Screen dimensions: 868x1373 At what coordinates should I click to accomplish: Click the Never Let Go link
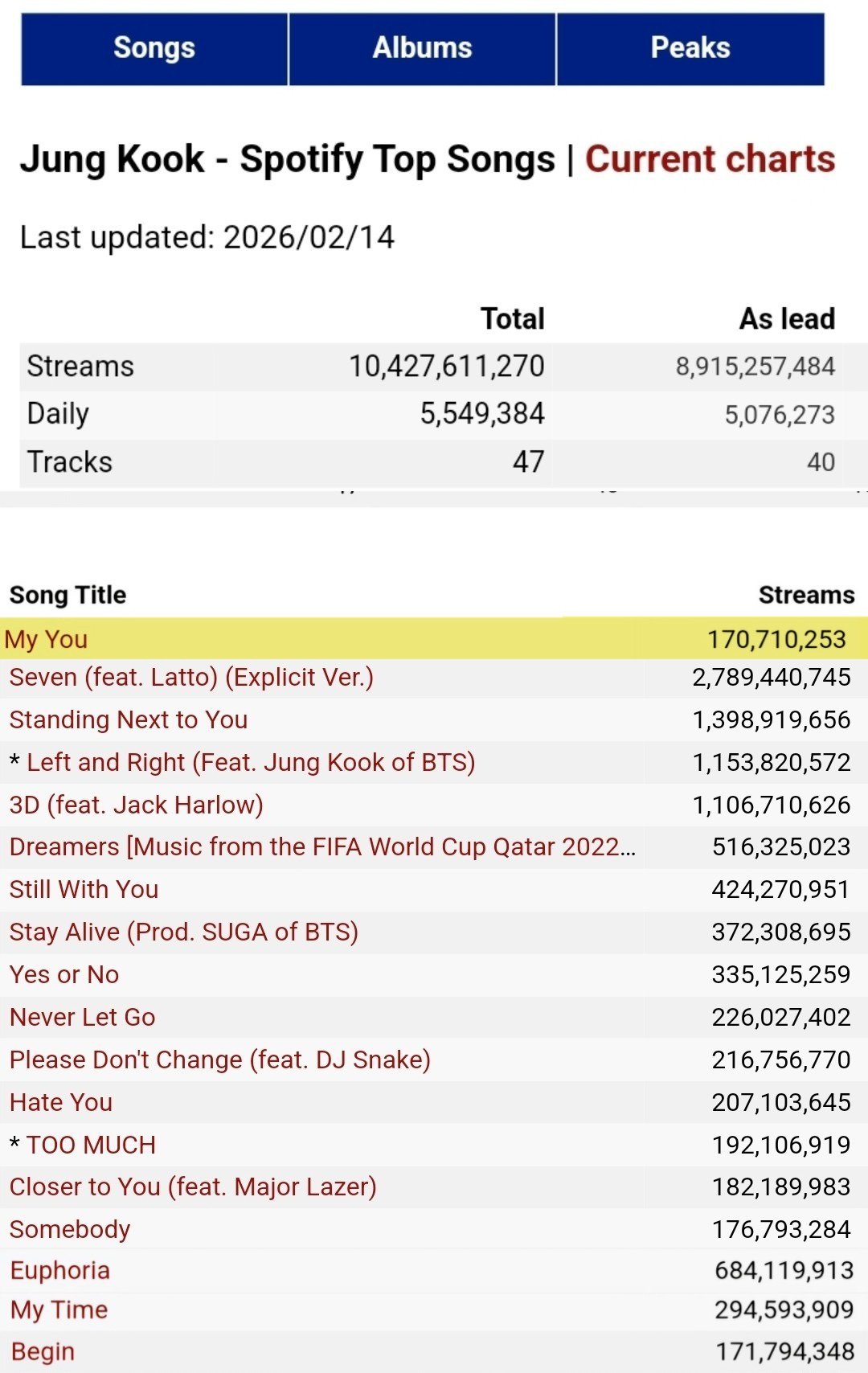coord(83,1017)
